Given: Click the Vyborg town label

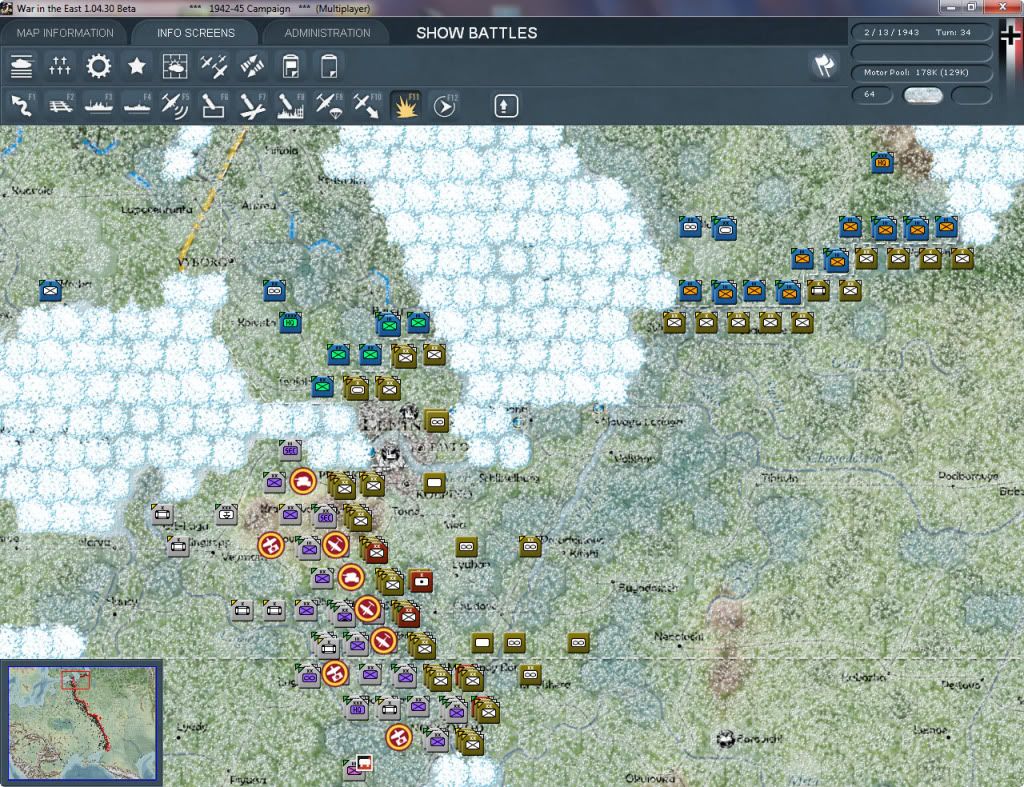Looking at the screenshot, I should 203,263.
